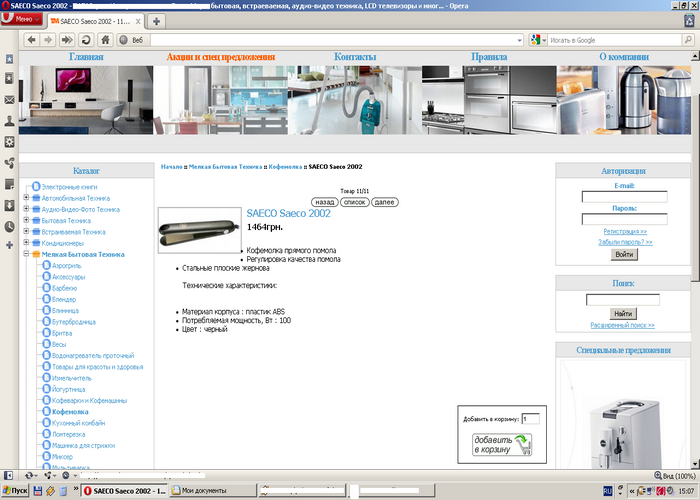The image size is (700, 500).
Task: Open the Widgets panel gear icon
Action: [9, 142]
